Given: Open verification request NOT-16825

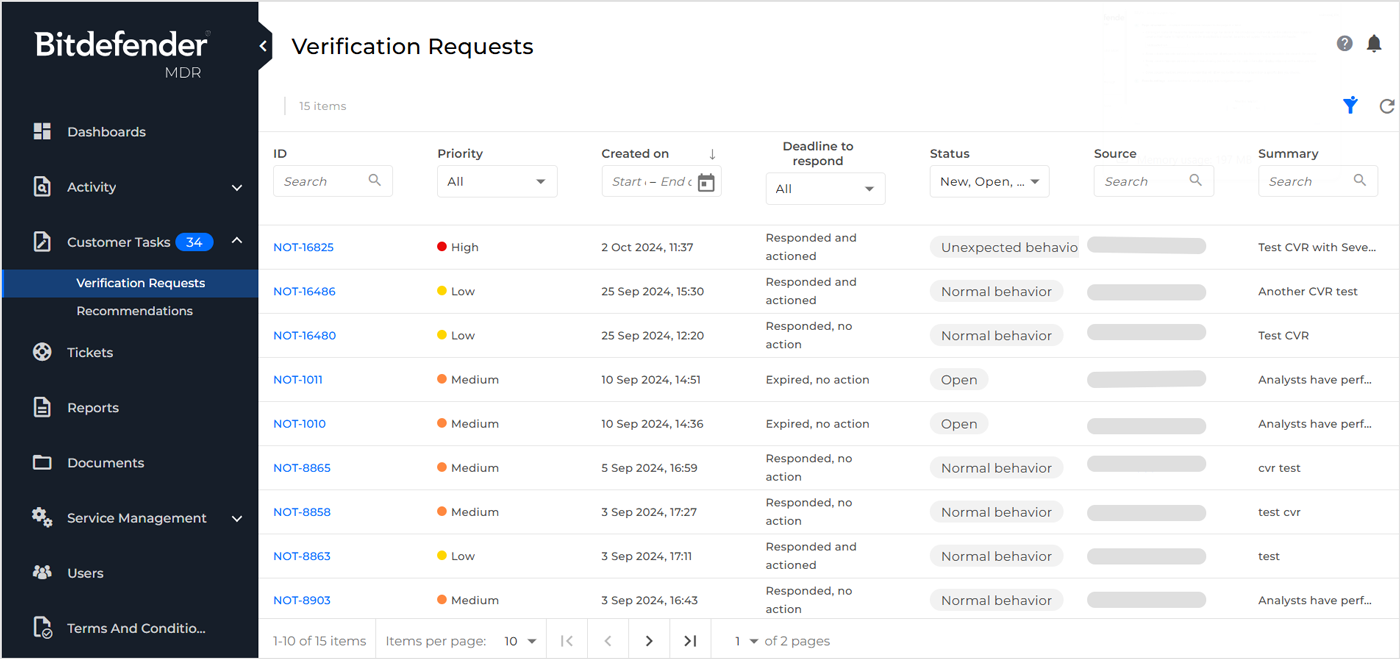Looking at the screenshot, I should click(303, 247).
